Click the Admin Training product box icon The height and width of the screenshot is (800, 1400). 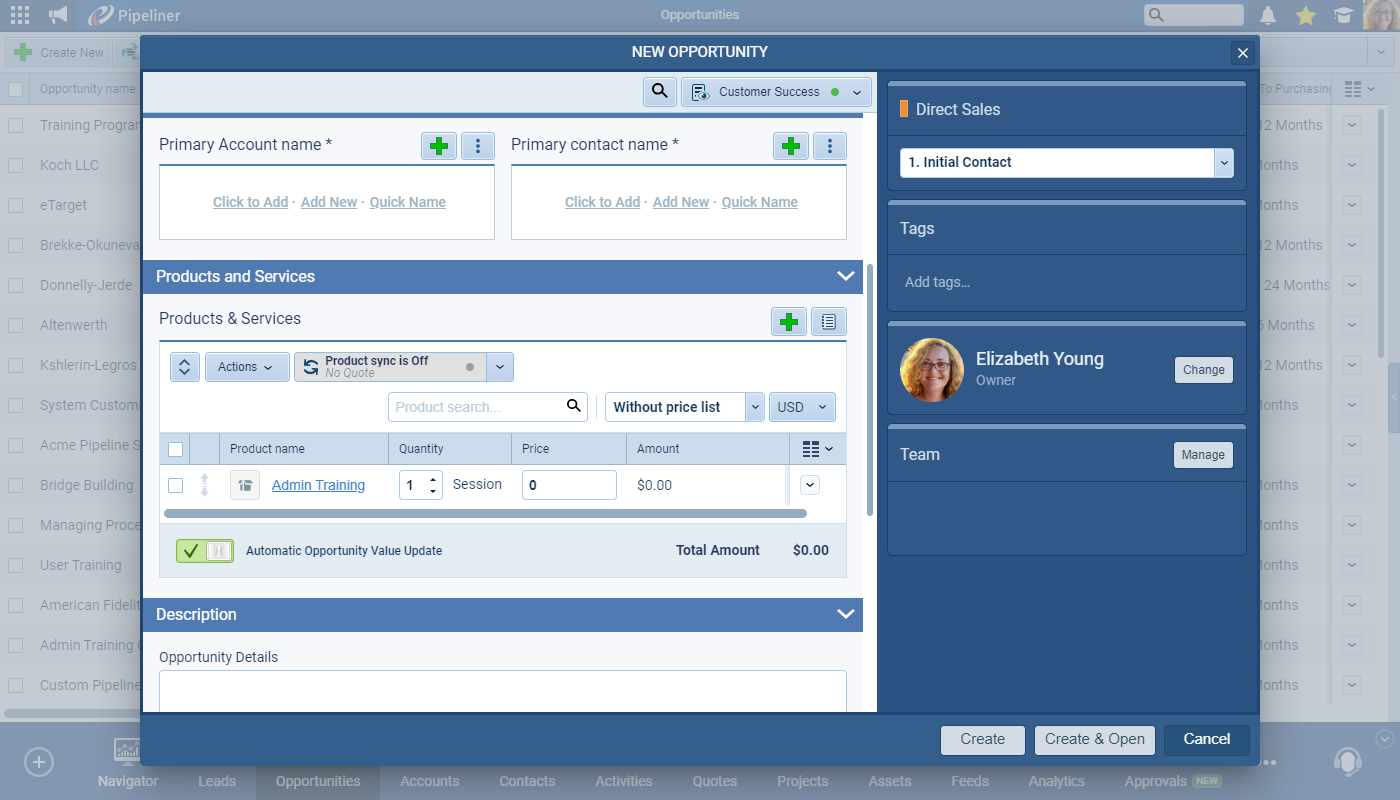pyautogui.click(x=245, y=485)
